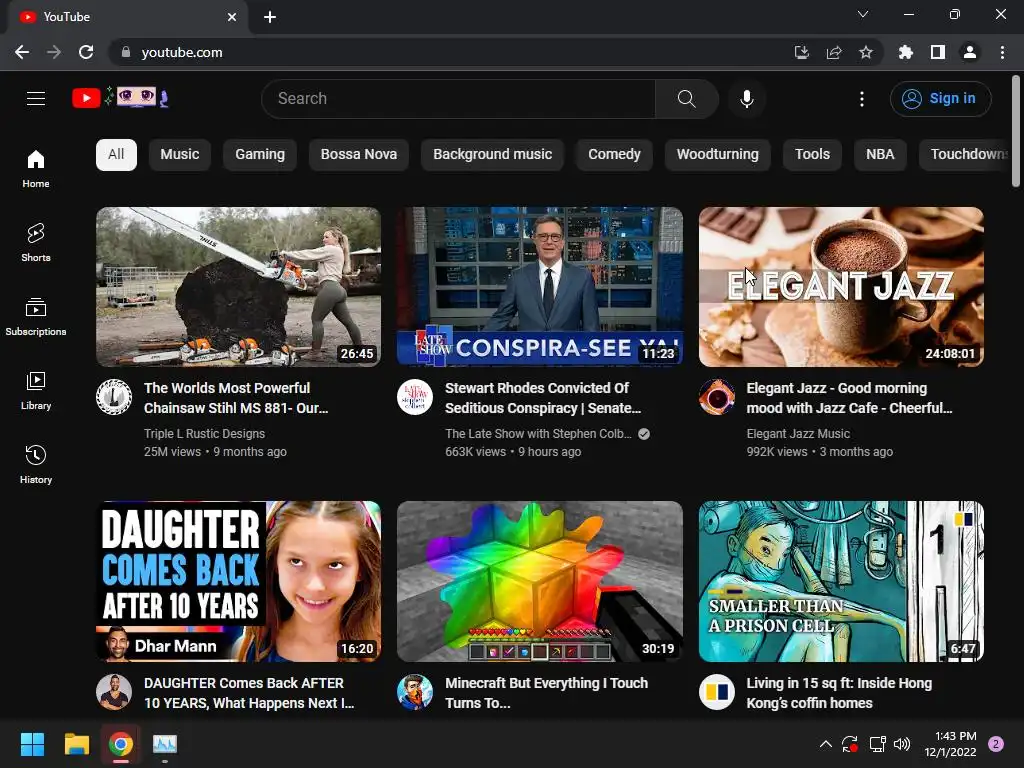Screen dimensions: 1024x768
Task: Select the Background music chip
Action: 492,155
